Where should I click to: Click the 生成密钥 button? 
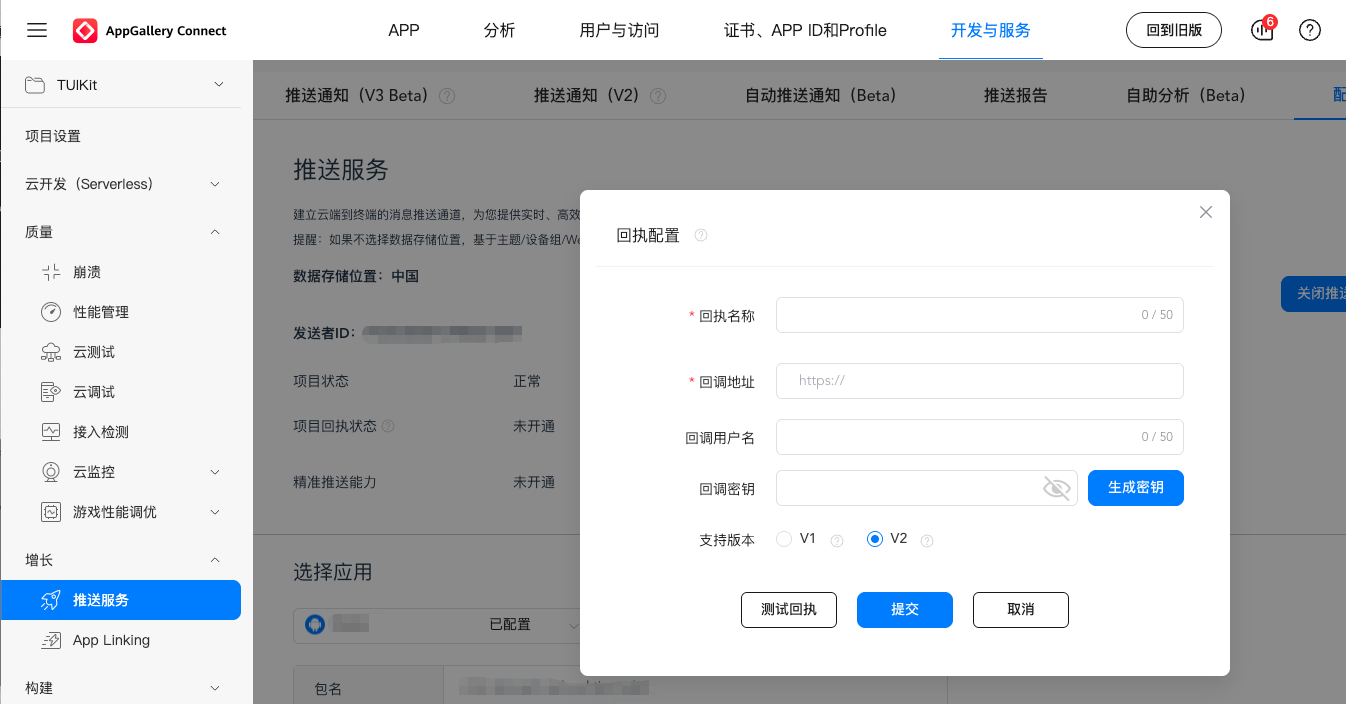point(1135,488)
